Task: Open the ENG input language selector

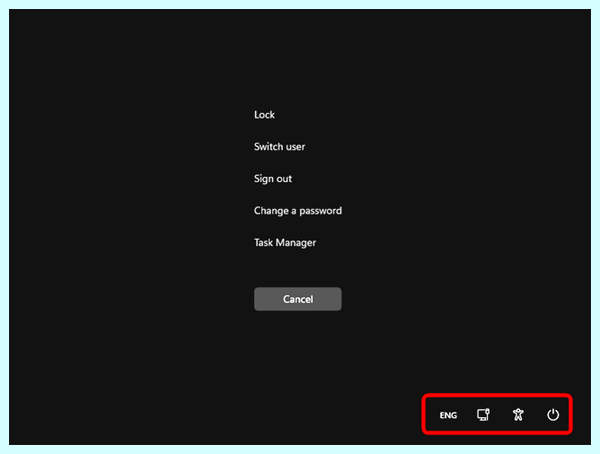Action: (448, 415)
